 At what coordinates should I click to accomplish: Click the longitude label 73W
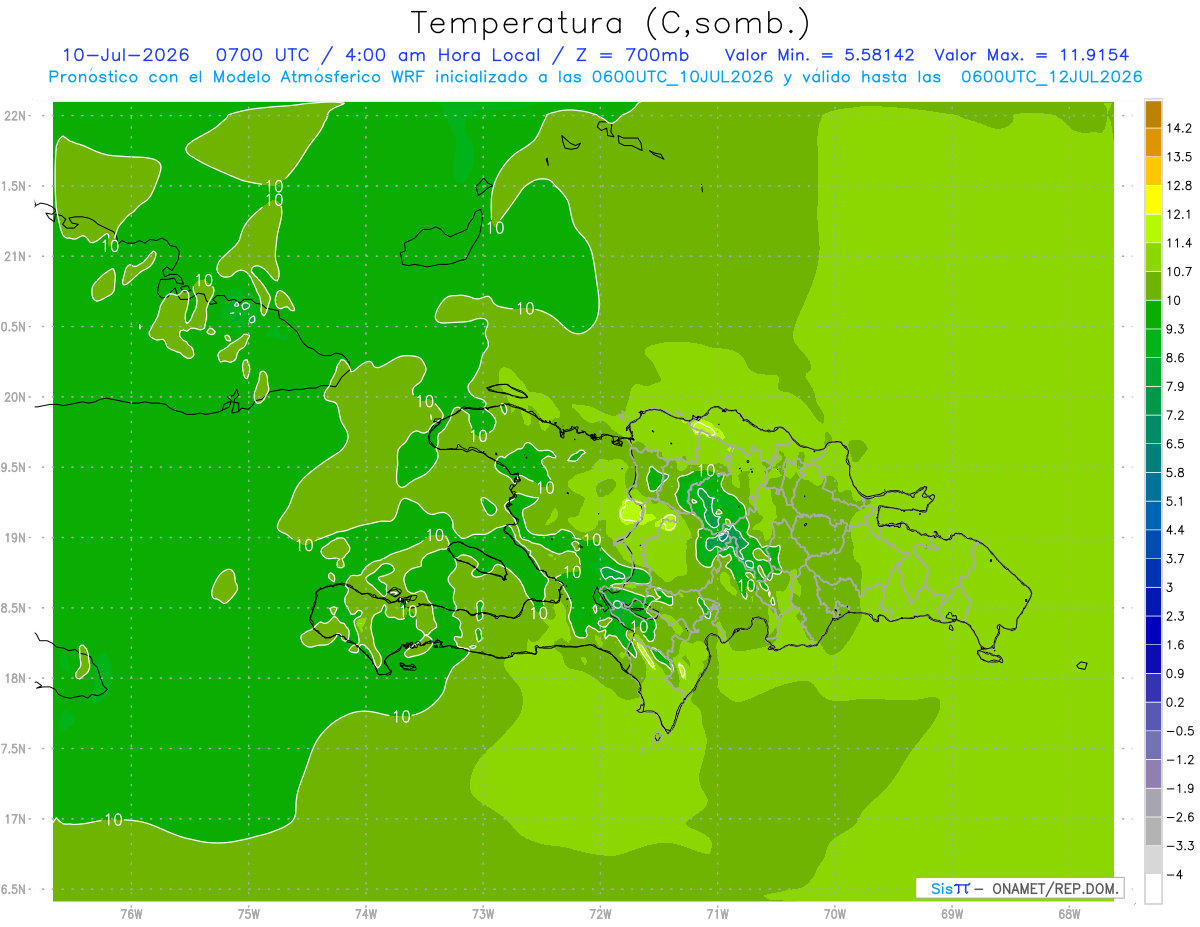[483, 914]
